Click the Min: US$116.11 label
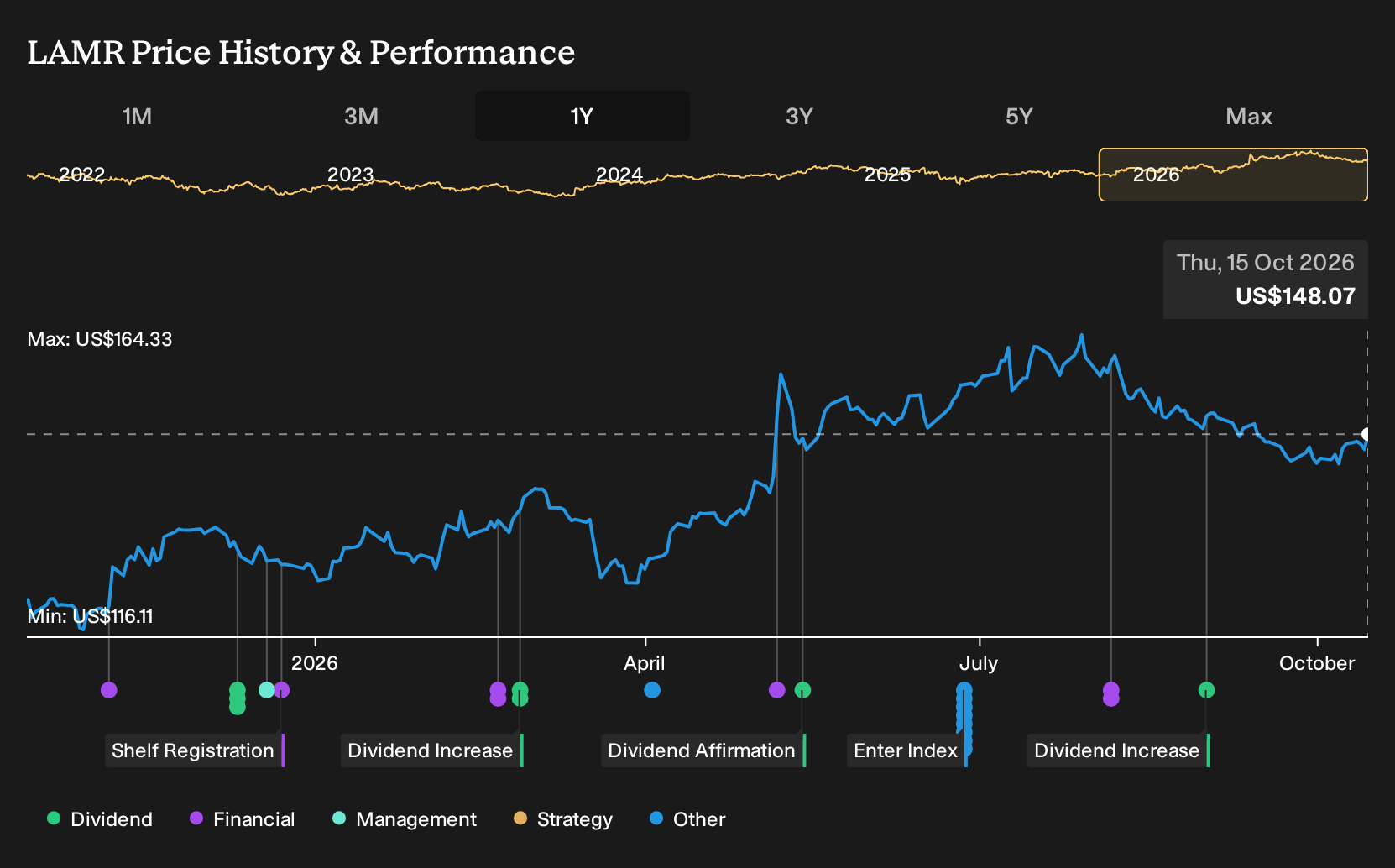The image size is (1395, 868). 91,616
